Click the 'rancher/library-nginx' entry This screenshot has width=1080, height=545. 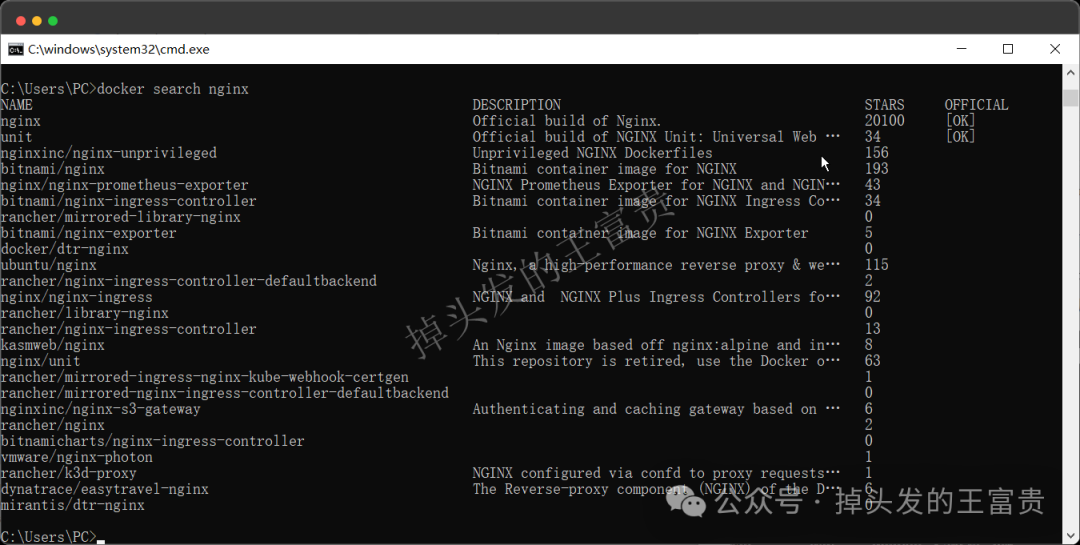85,313
